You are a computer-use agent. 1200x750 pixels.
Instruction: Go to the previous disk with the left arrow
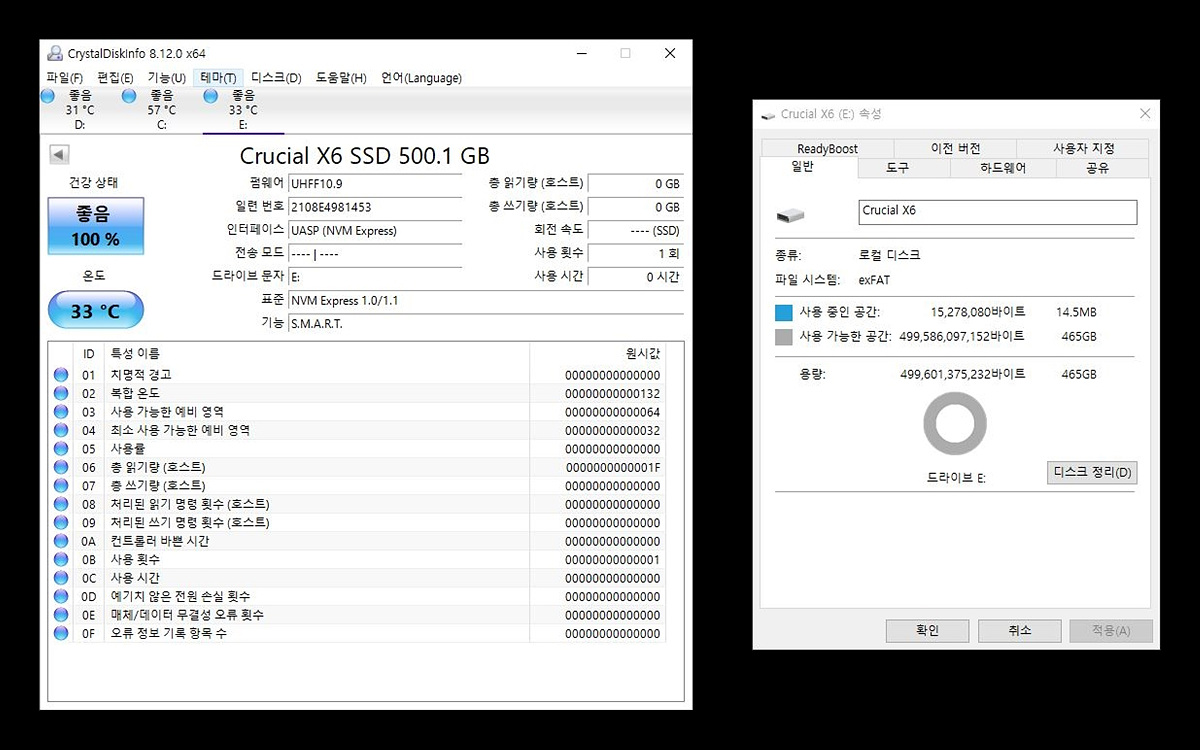[59, 154]
